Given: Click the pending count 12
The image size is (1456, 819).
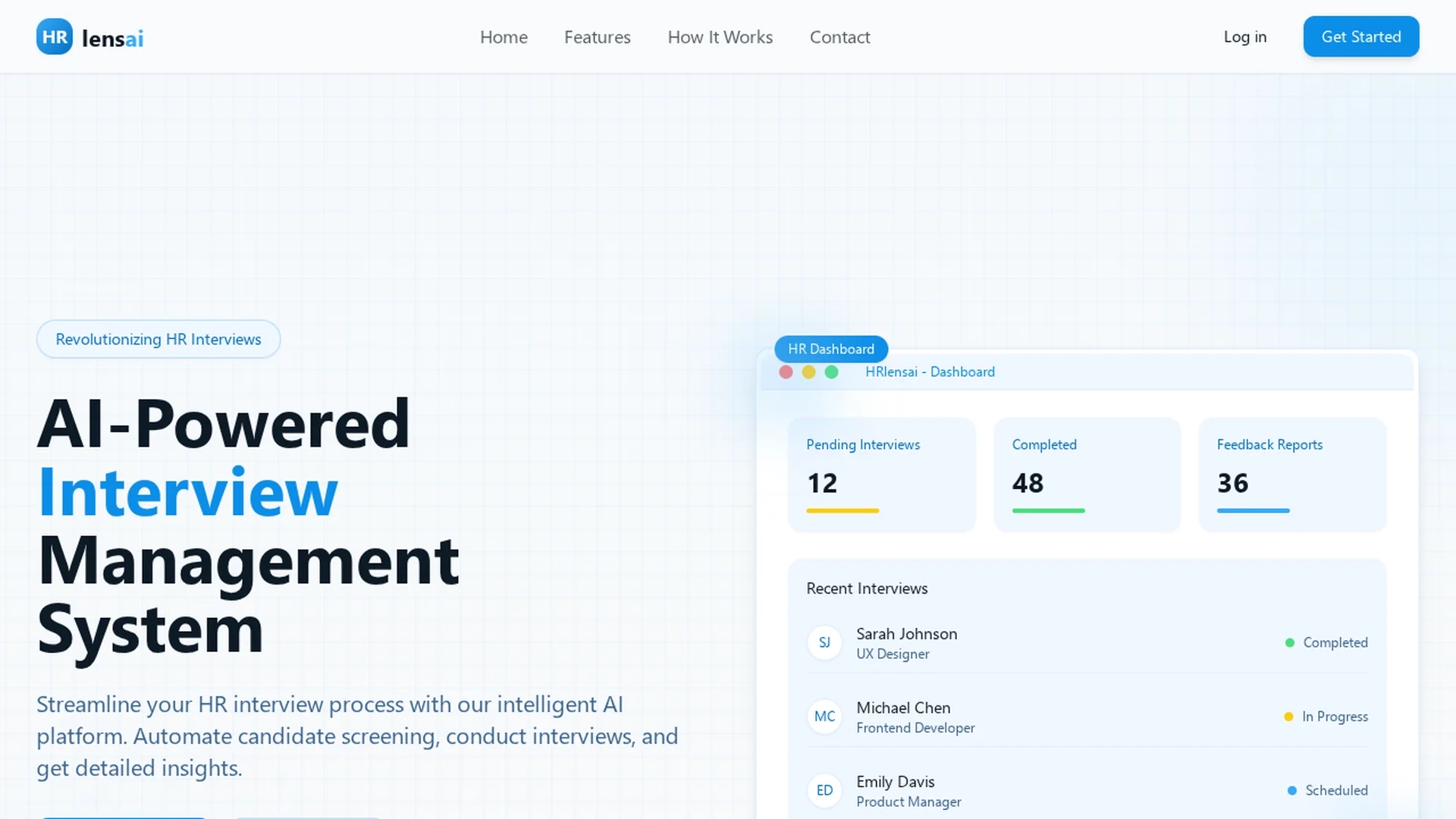Looking at the screenshot, I should tap(822, 483).
